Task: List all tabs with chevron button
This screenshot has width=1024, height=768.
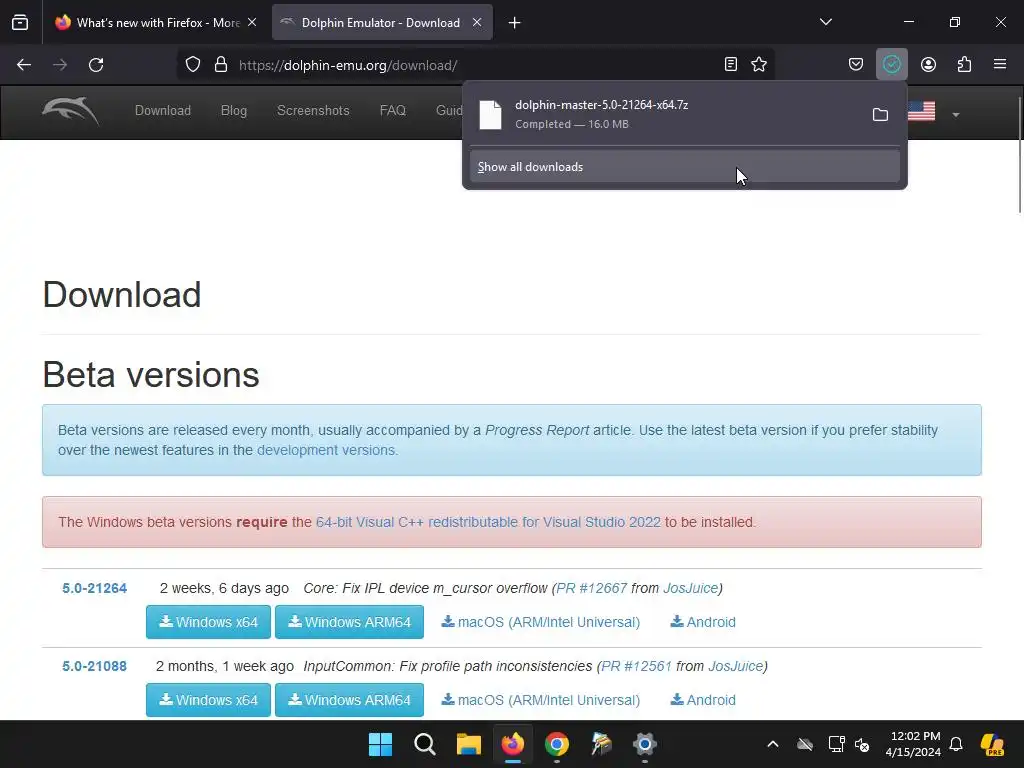Action: point(826,22)
